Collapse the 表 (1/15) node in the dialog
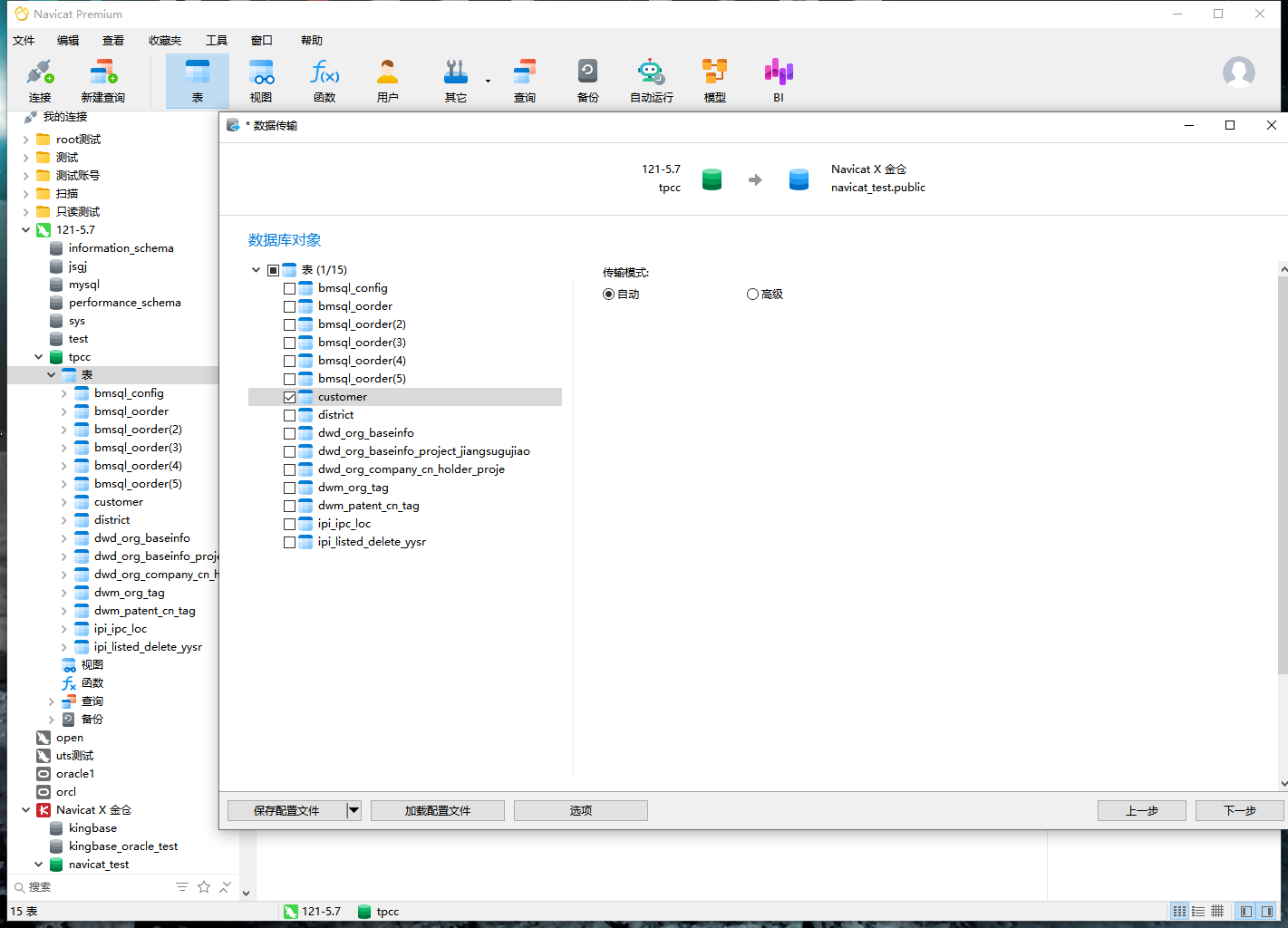 click(257, 270)
